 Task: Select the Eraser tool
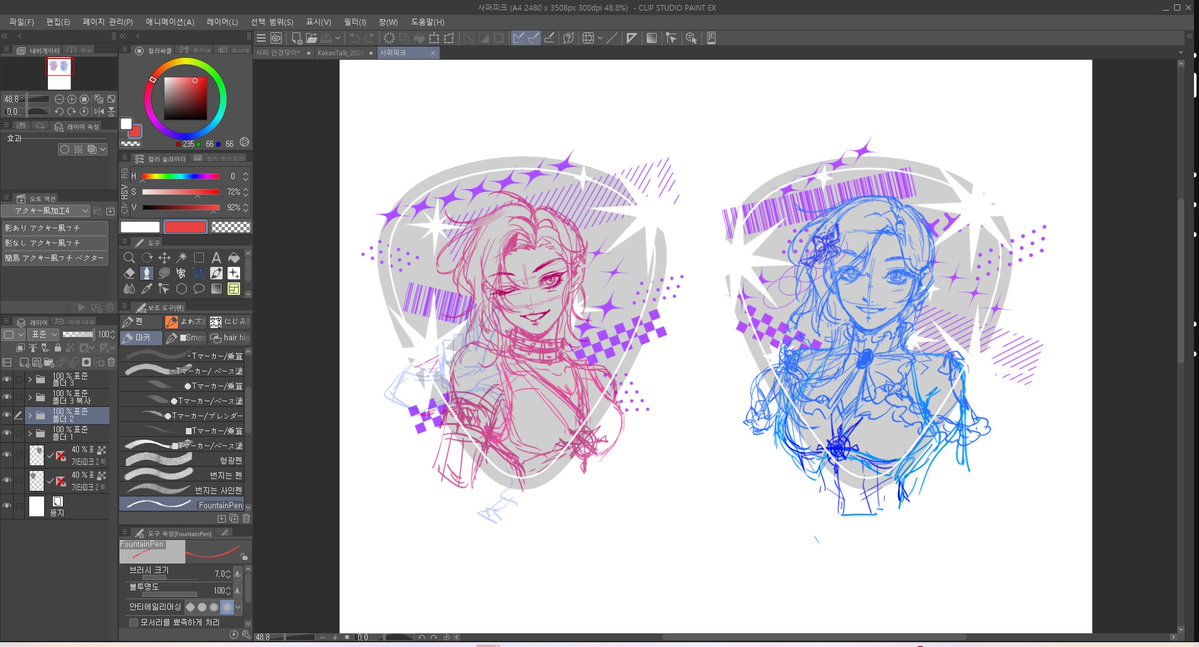[129, 273]
